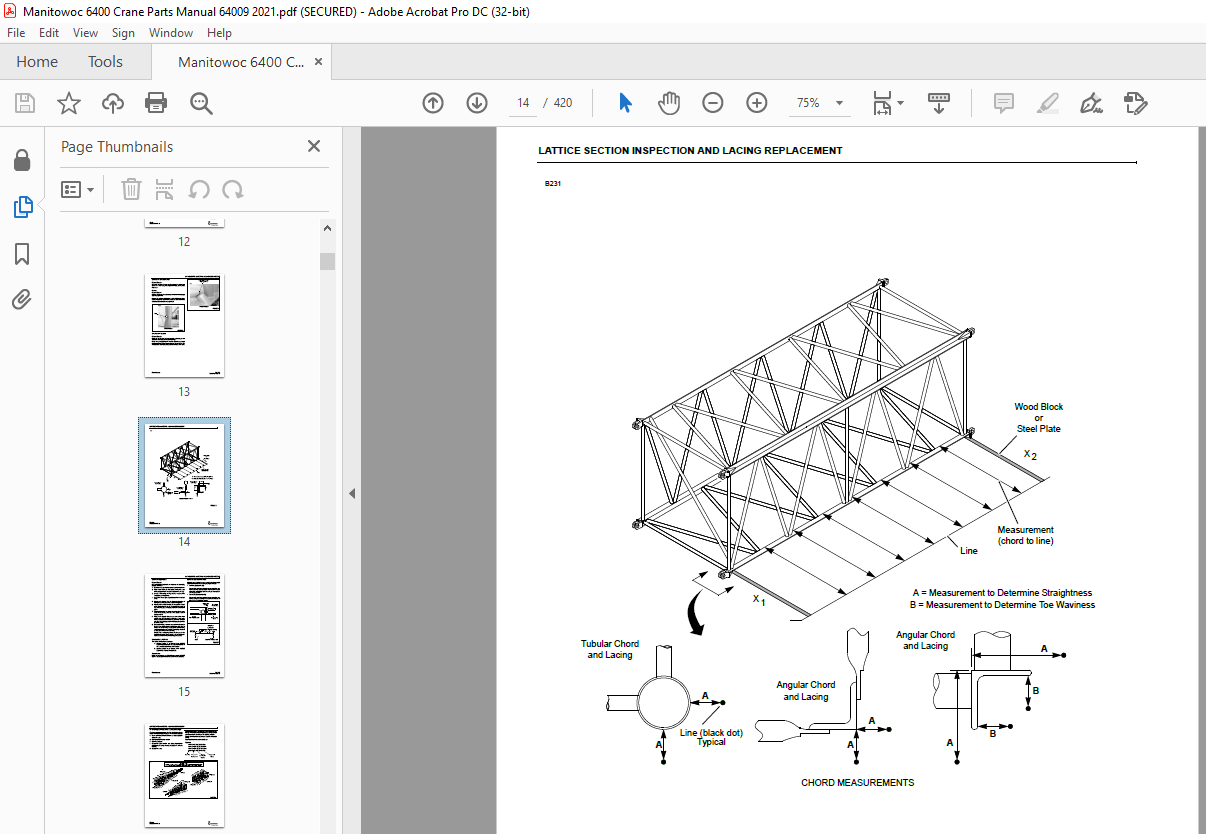Image resolution: width=1206 pixels, height=834 pixels.
Task: Open the security lock panel icon
Action: [22, 161]
